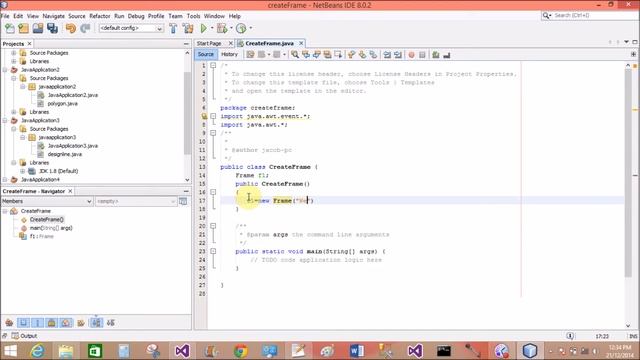Click the History view button
This screenshot has height=360, width=640.
(229, 54)
